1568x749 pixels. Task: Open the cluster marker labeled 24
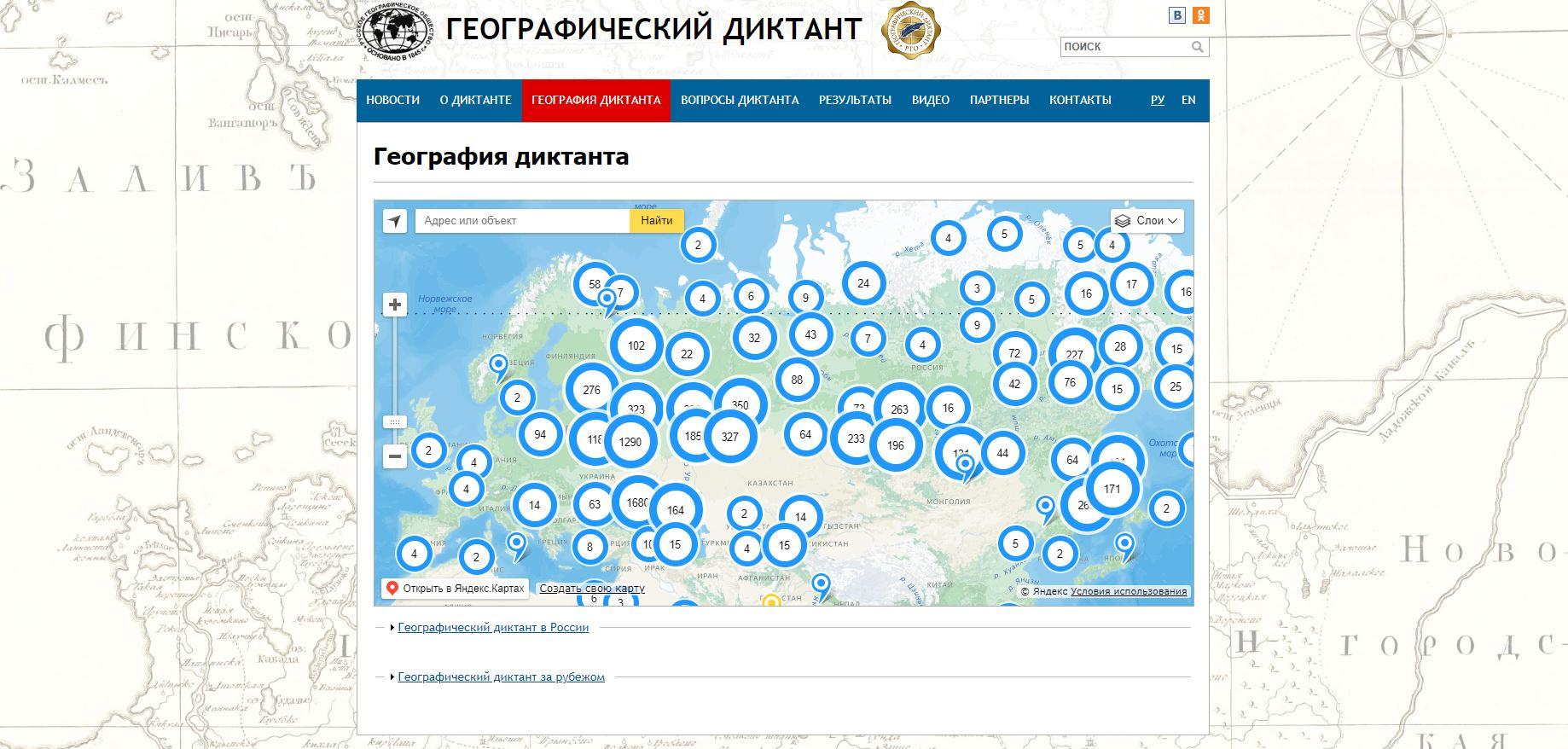coord(863,283)
